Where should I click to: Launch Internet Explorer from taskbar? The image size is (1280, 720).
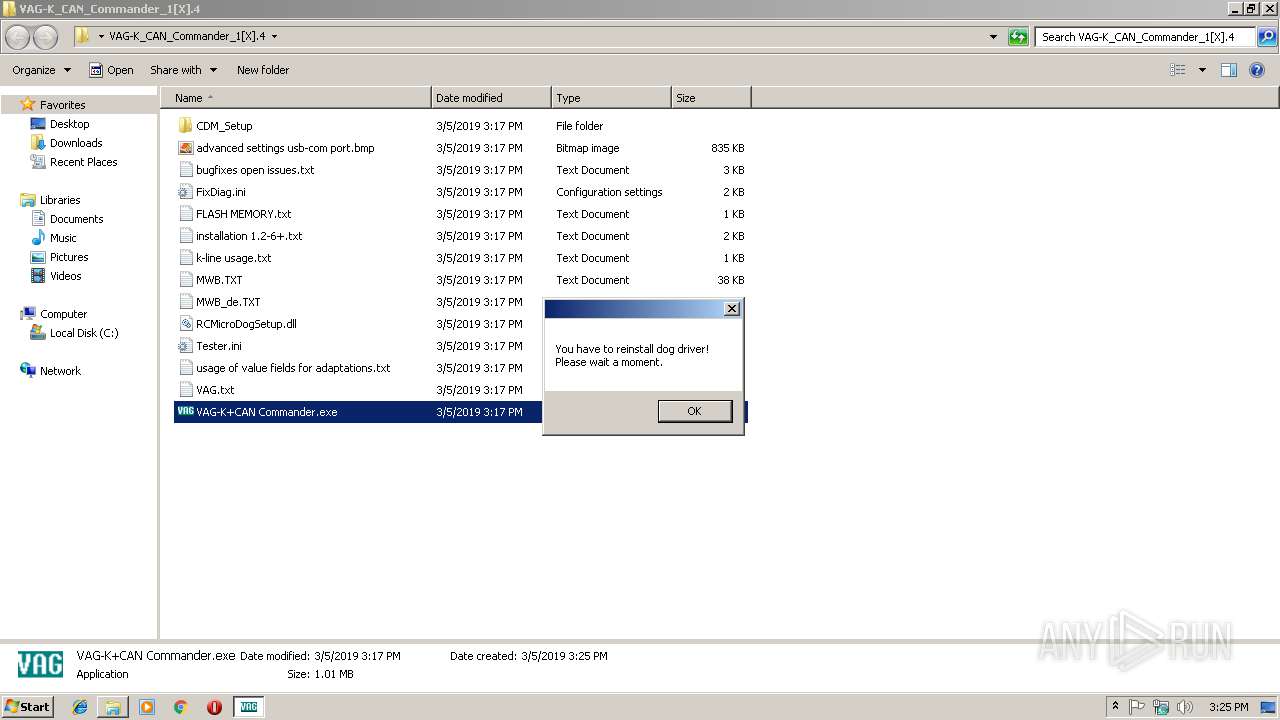80,707
